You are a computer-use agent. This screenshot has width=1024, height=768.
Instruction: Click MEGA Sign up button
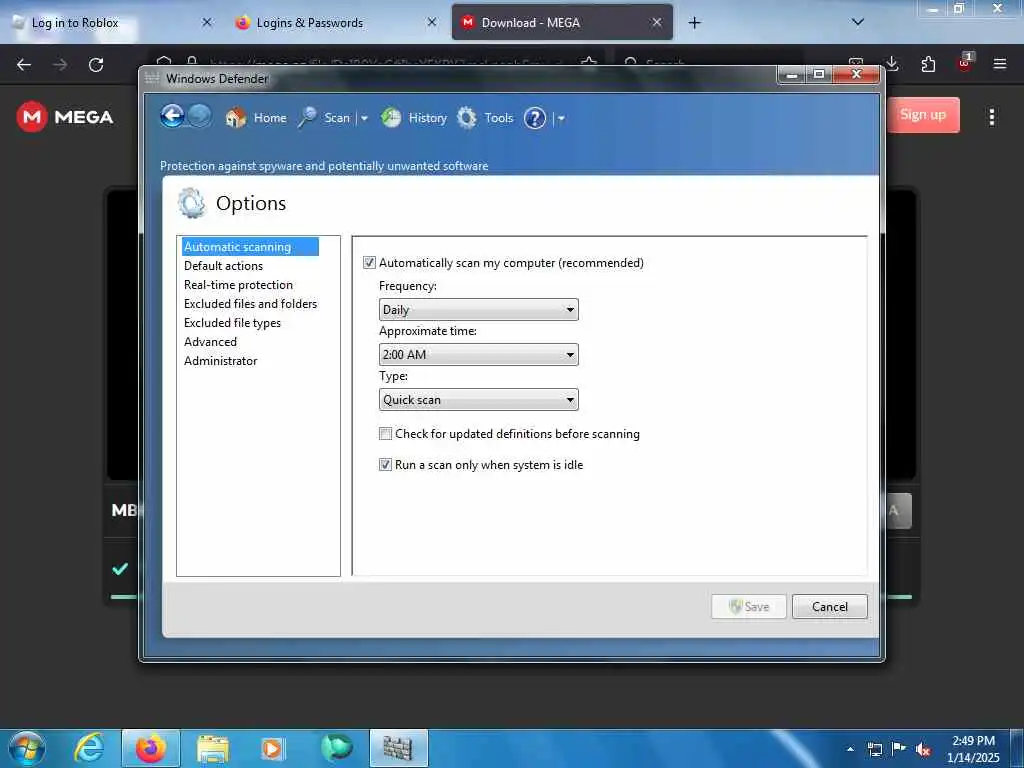[923, 115]
